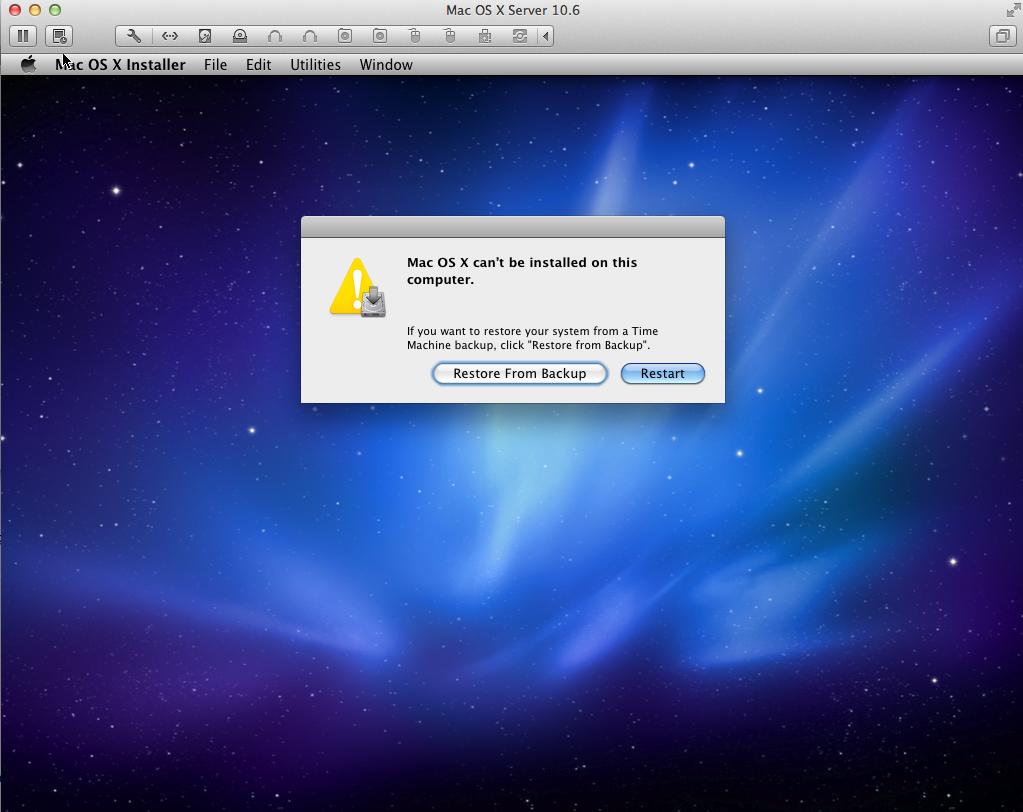Viewport: 1023px width, 812px height.
Task: Close the Mac OS X Server window
Action: 14,10
